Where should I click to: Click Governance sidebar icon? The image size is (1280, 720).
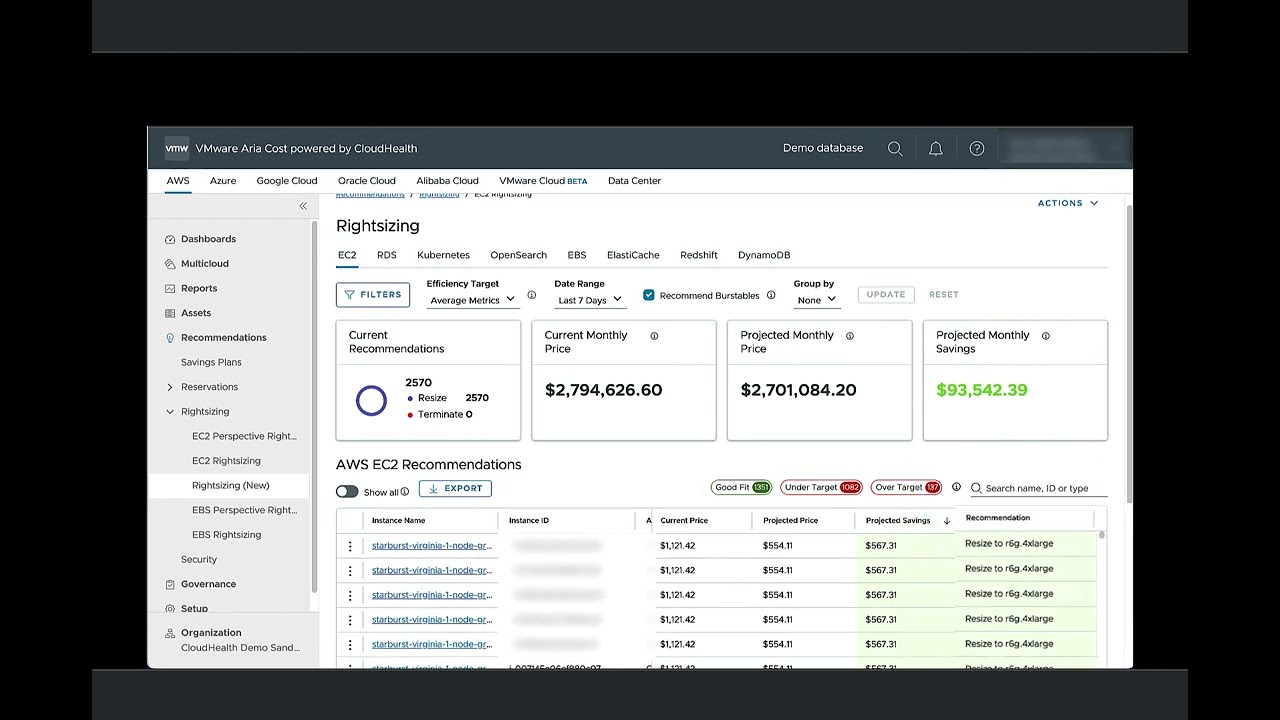(170, 584)
